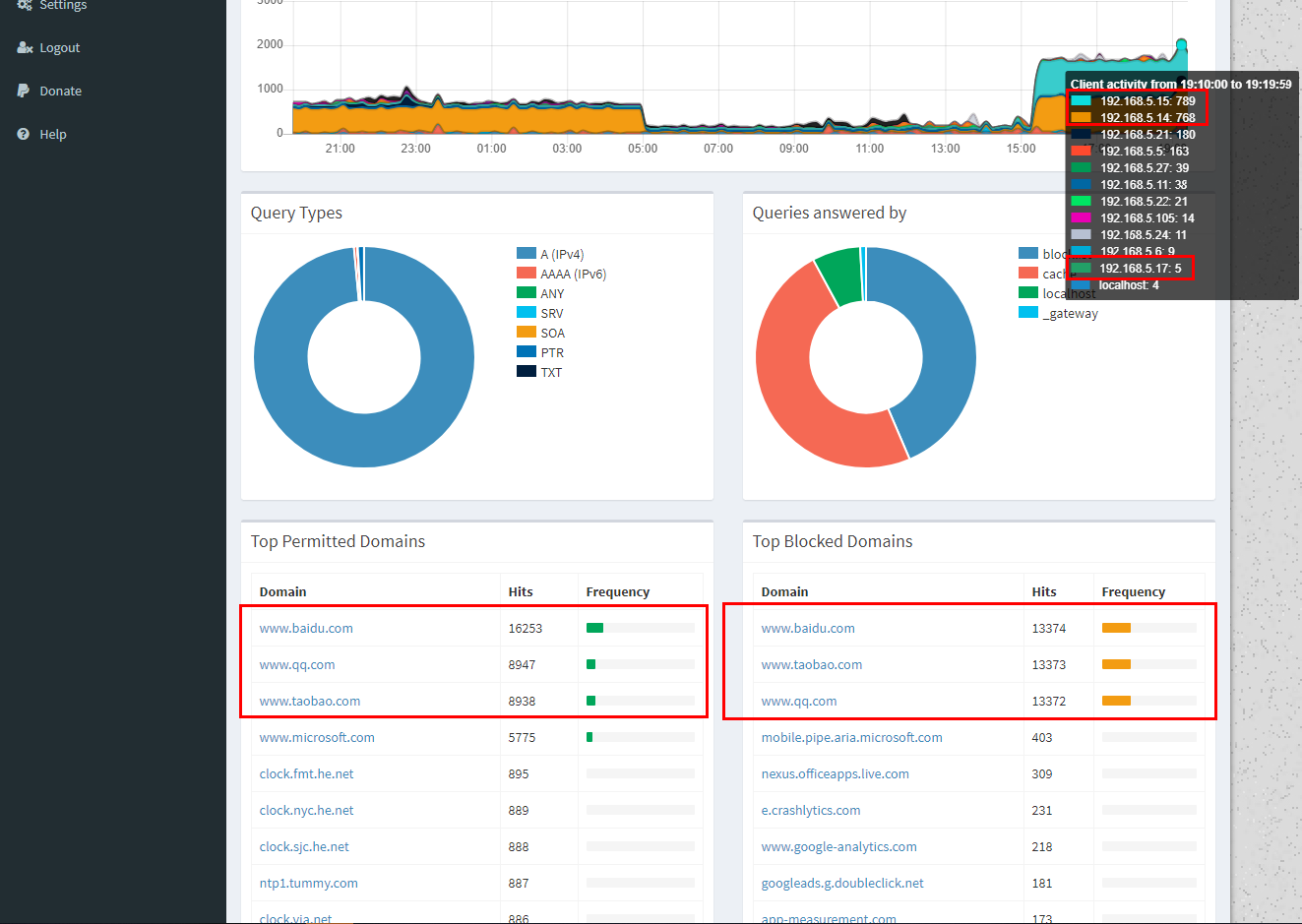Toggle the AAAA (IPv6) legend swatch

[x=527, y=273]
